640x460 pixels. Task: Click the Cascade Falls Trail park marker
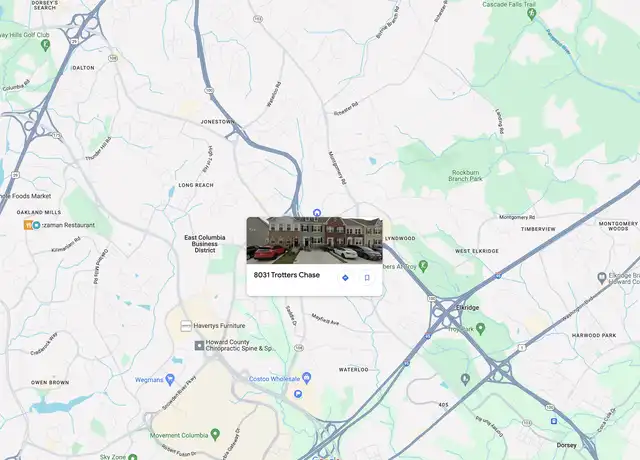531,15
